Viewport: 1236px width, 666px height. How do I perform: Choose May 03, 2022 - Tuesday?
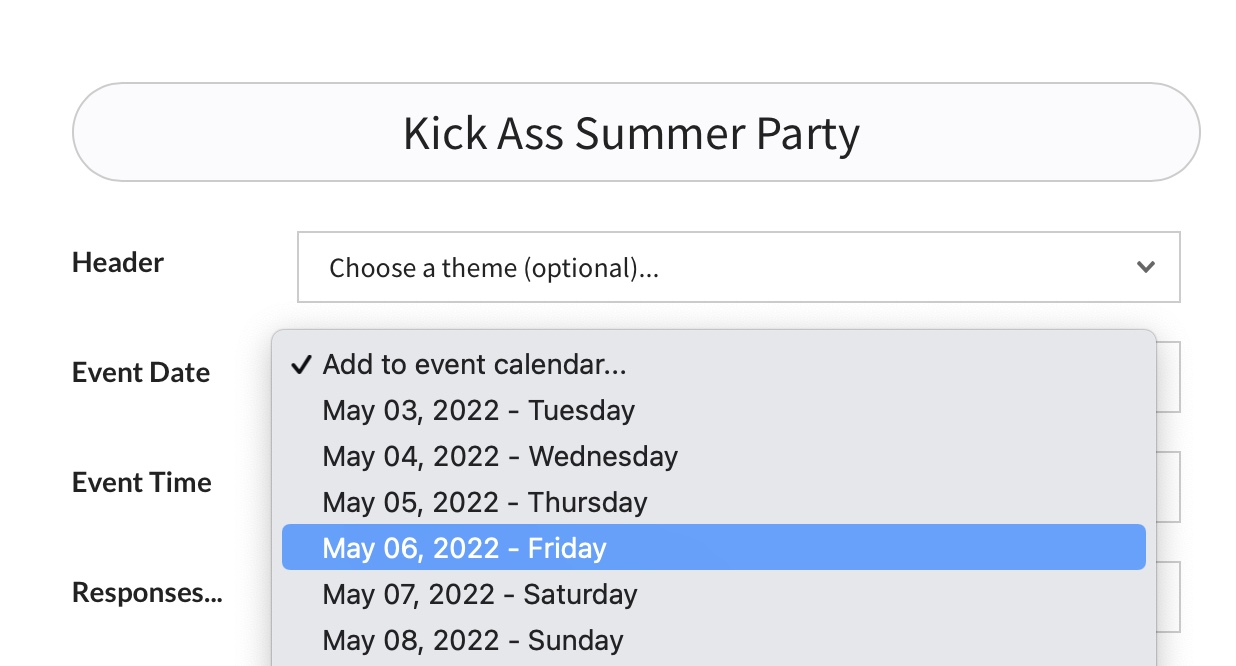point(478,411)
